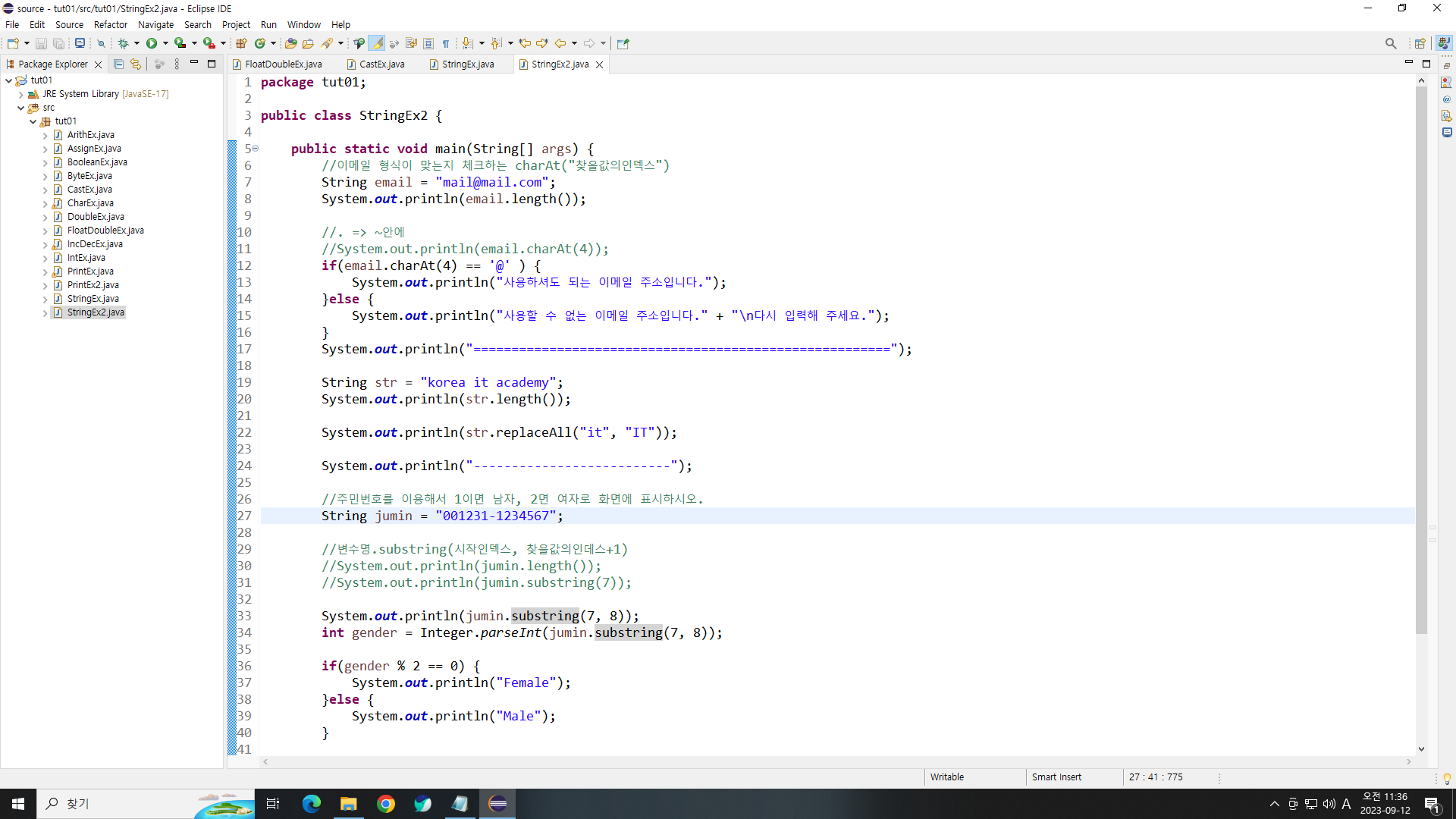Open the Refactor menu

(110, 24)
